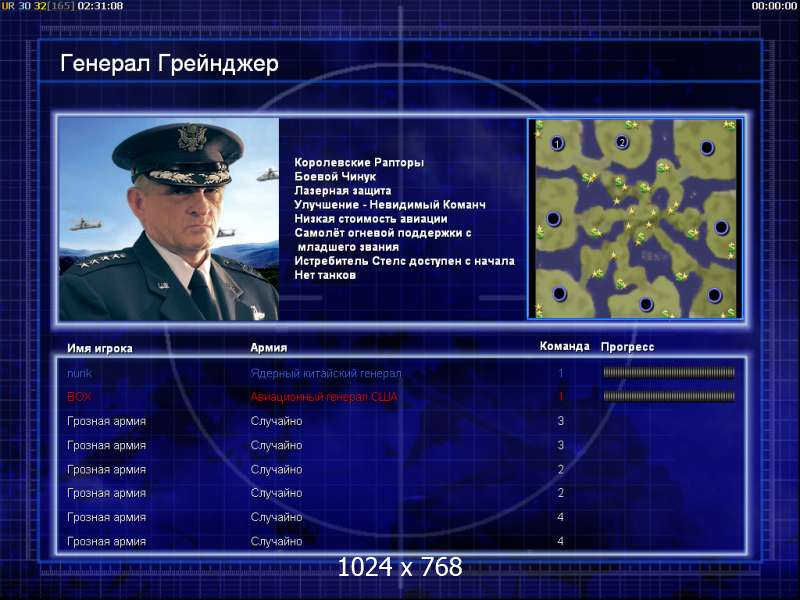Click 'Ядерный китайский генерал' army entry
The image size is (800, 600).
(x=326, y=373)
